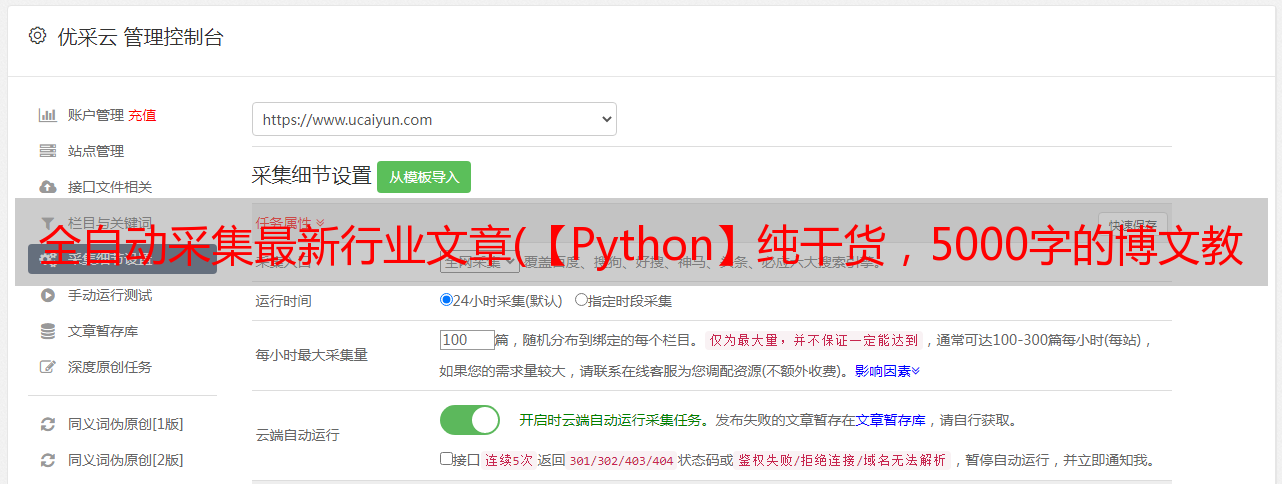The height and width of the screenshot is (484, 1282).
Task: Select 深度原创任务 in the sidebar
Action: pos(110,367)
